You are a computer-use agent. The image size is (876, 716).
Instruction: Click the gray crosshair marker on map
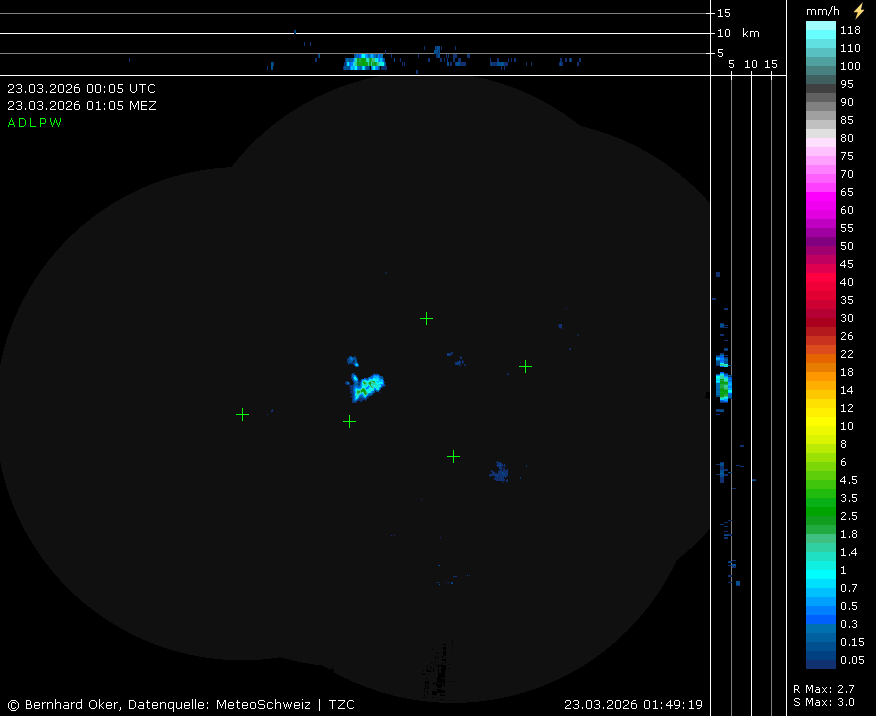pyautogui.click(x=349, y=422)
